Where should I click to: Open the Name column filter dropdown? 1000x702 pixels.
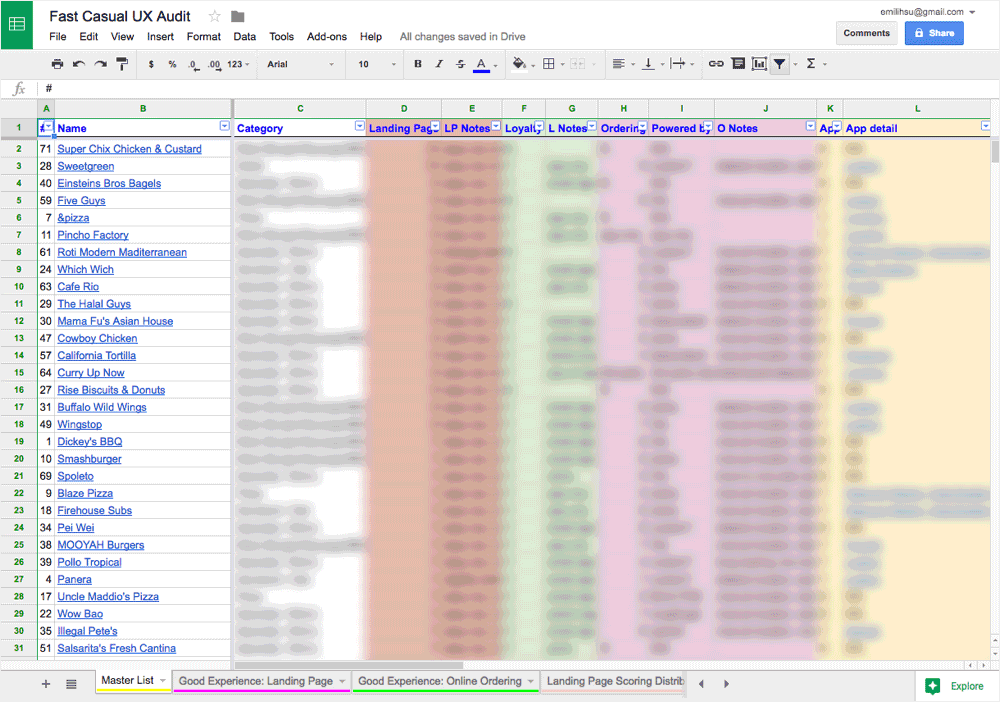point(224,126)
